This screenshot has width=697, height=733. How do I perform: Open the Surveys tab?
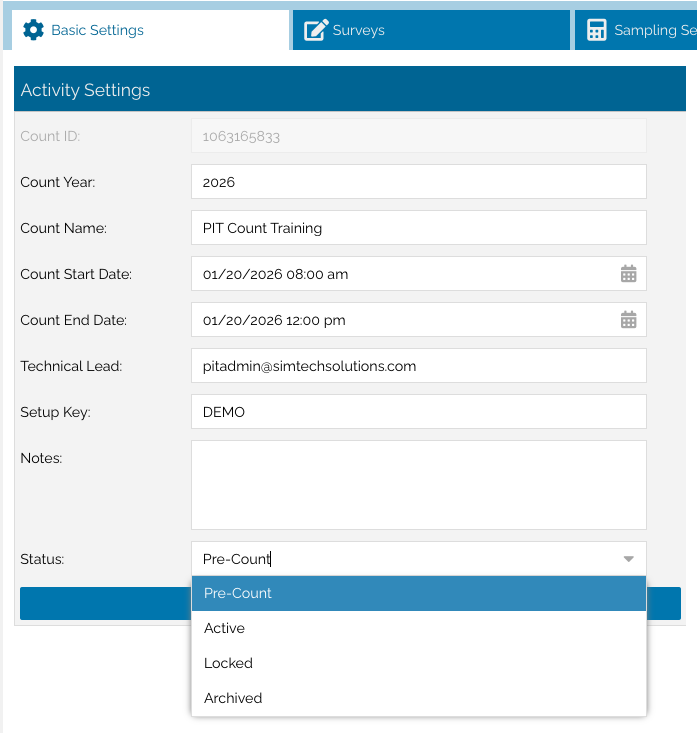(x=431, y=30)
